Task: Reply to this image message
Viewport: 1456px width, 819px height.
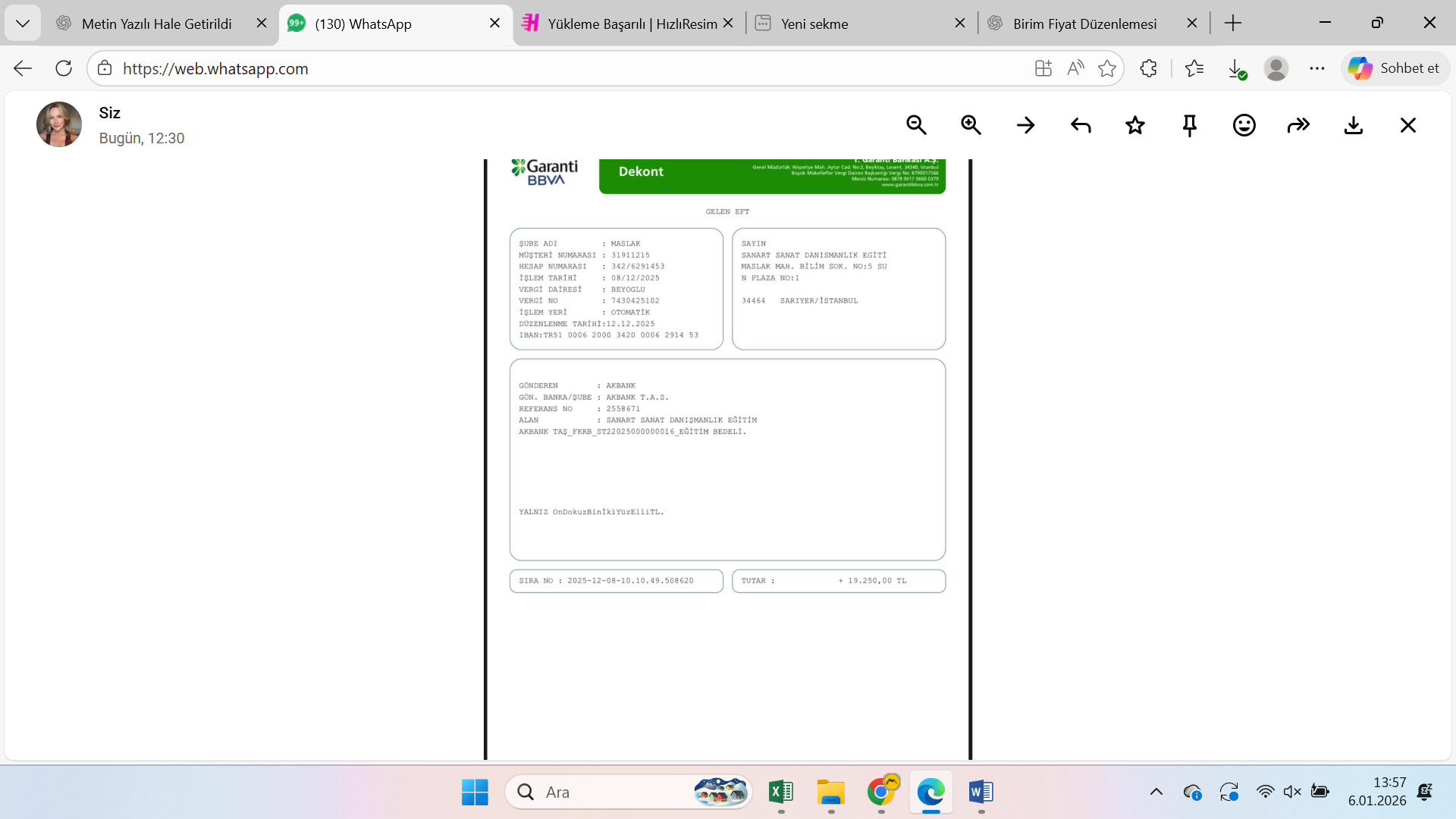Action: click(x=1081, y=125)
